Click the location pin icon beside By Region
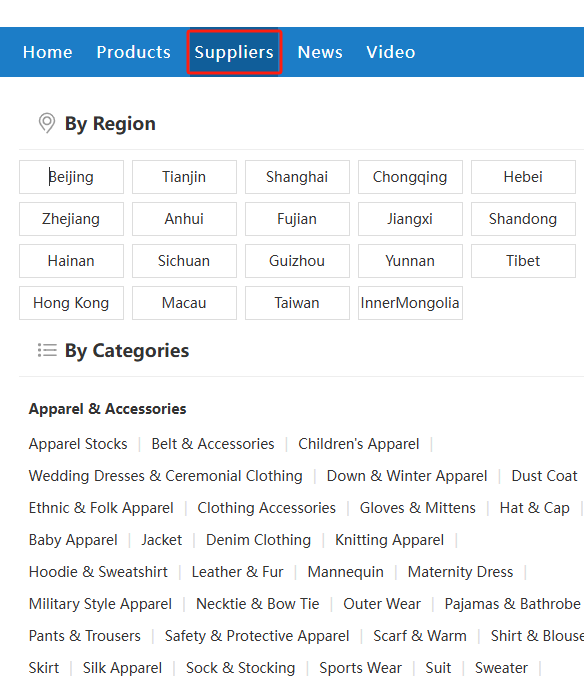584x681 pixels. 47,123
